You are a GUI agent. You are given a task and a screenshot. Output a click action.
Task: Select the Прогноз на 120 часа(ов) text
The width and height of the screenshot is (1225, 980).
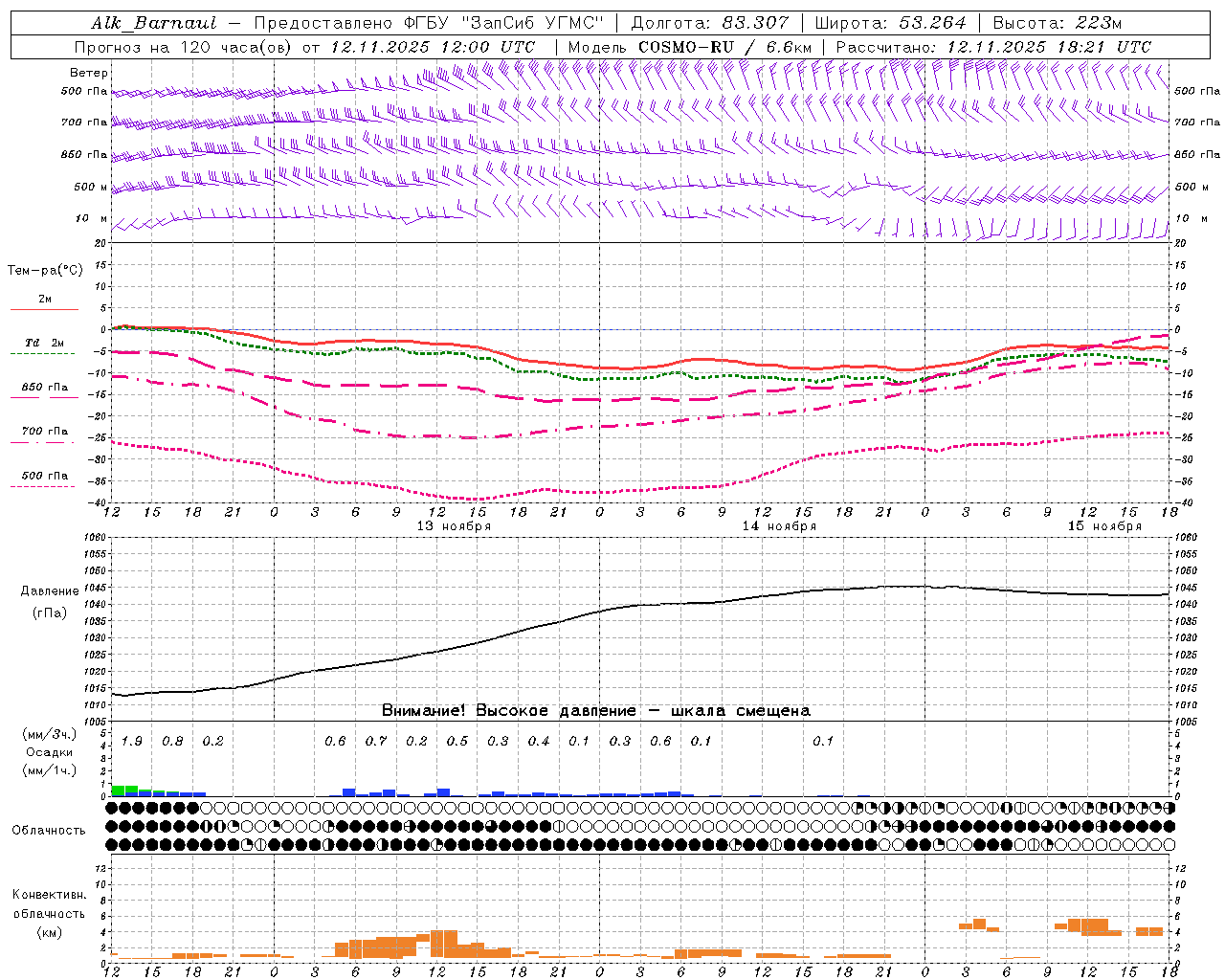click(x=183, y=47)
